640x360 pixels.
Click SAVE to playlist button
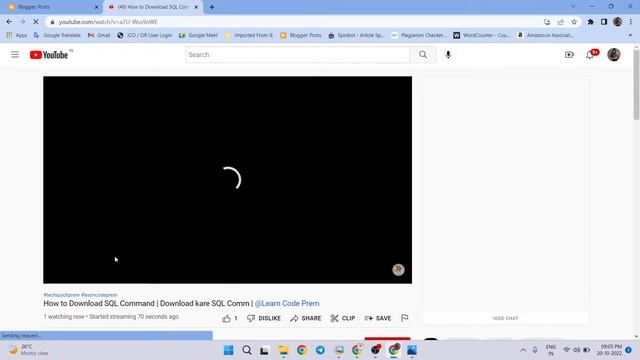(378, 318)
